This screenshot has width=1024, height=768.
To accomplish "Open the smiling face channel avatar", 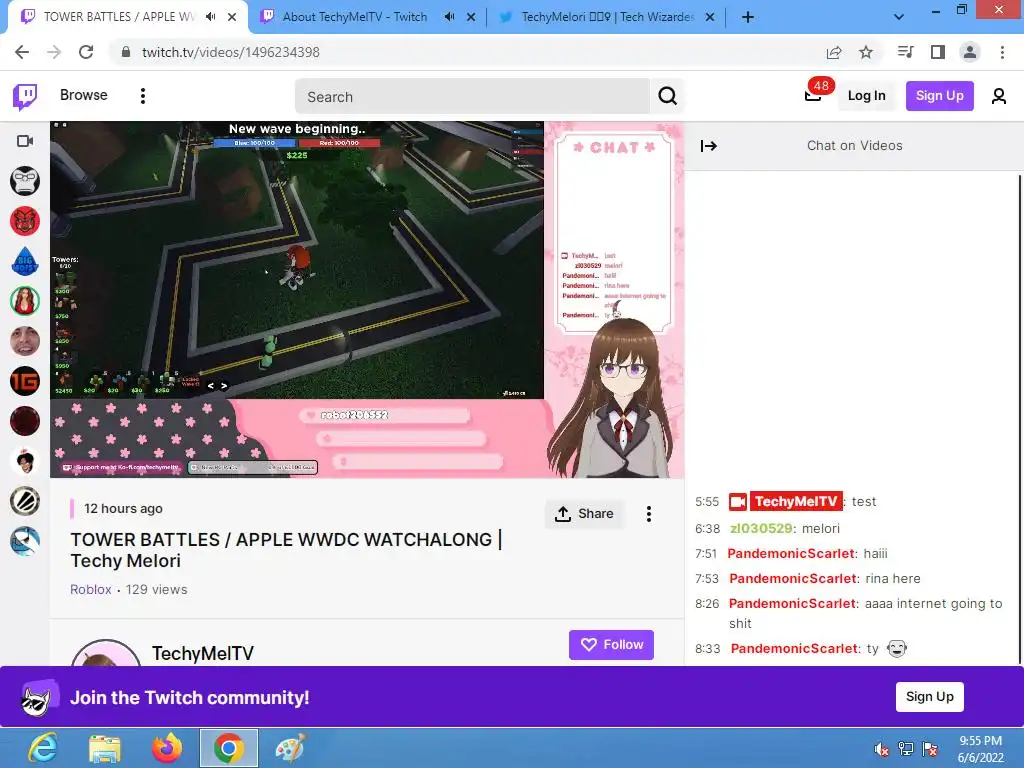I will click(x=25, y=341).
